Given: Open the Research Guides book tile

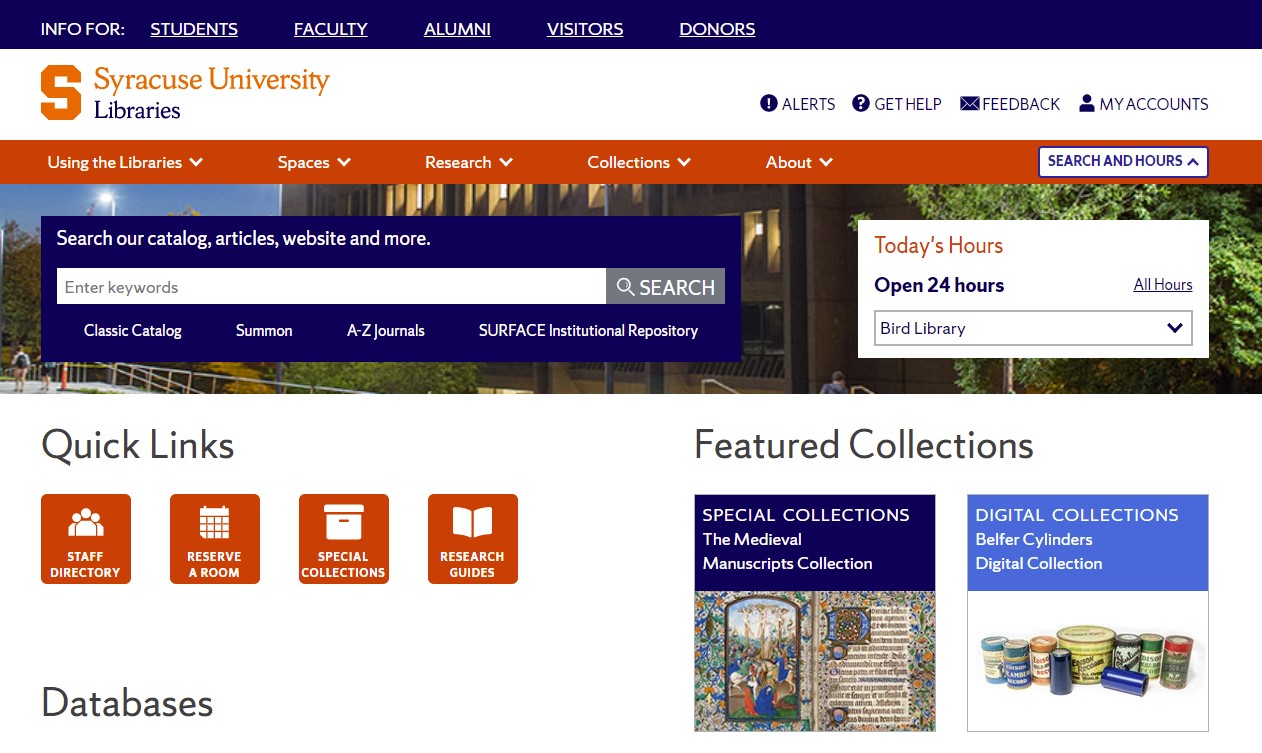Looking at the screenshot, I should (473, 539).
